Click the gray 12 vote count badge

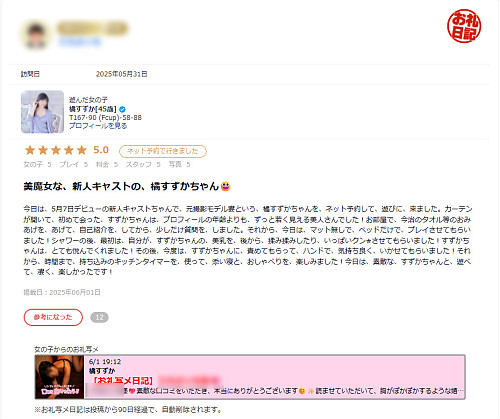pos(99,317)
